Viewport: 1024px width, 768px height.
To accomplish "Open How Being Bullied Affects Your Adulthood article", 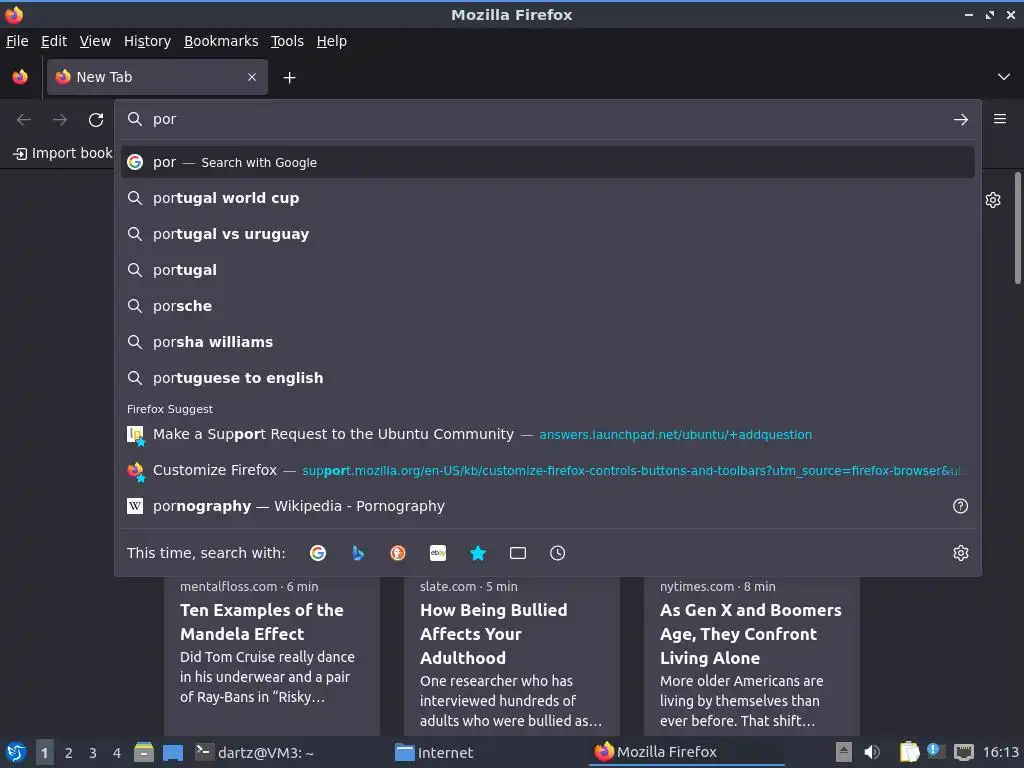I will click(512, 655).
